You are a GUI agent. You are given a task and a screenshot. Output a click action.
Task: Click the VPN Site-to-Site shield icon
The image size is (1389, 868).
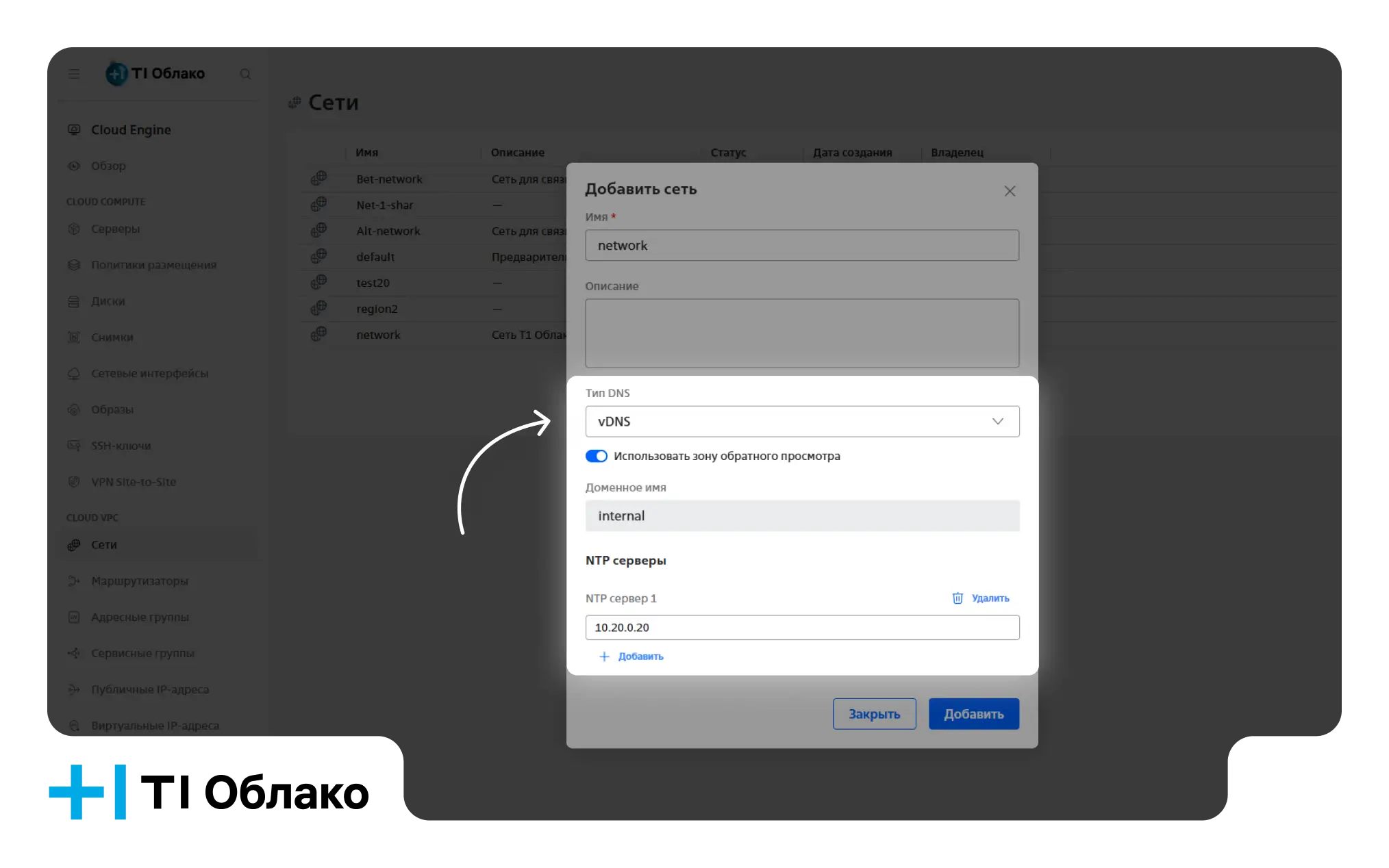tap(74, 482)
